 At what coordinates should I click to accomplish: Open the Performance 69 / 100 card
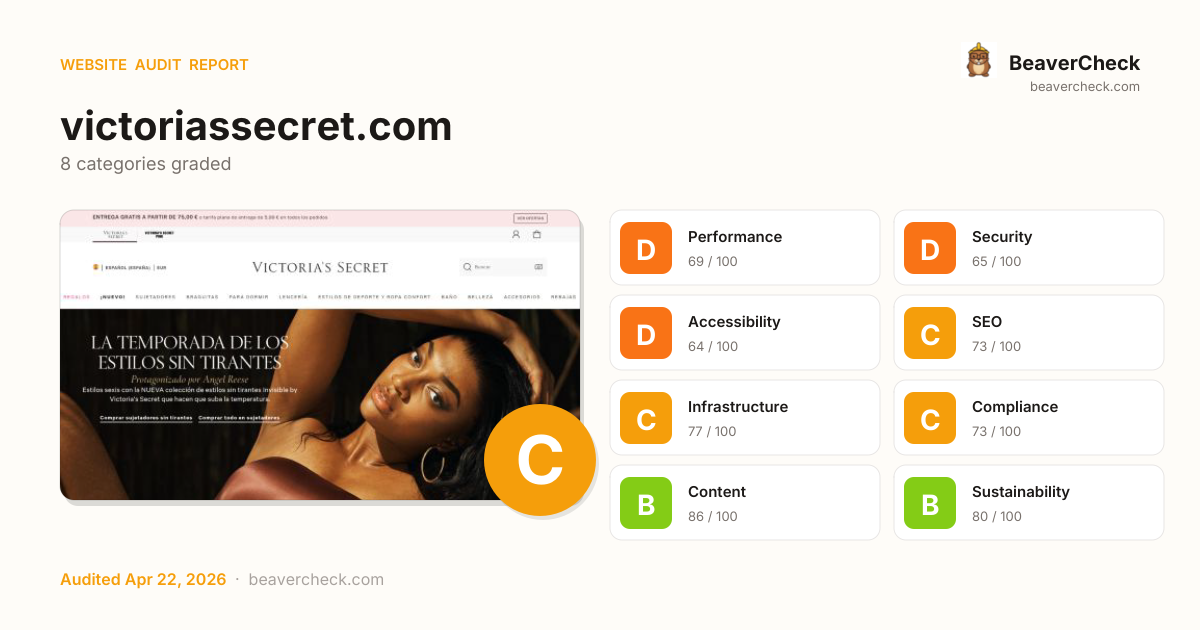coord(745,248)
